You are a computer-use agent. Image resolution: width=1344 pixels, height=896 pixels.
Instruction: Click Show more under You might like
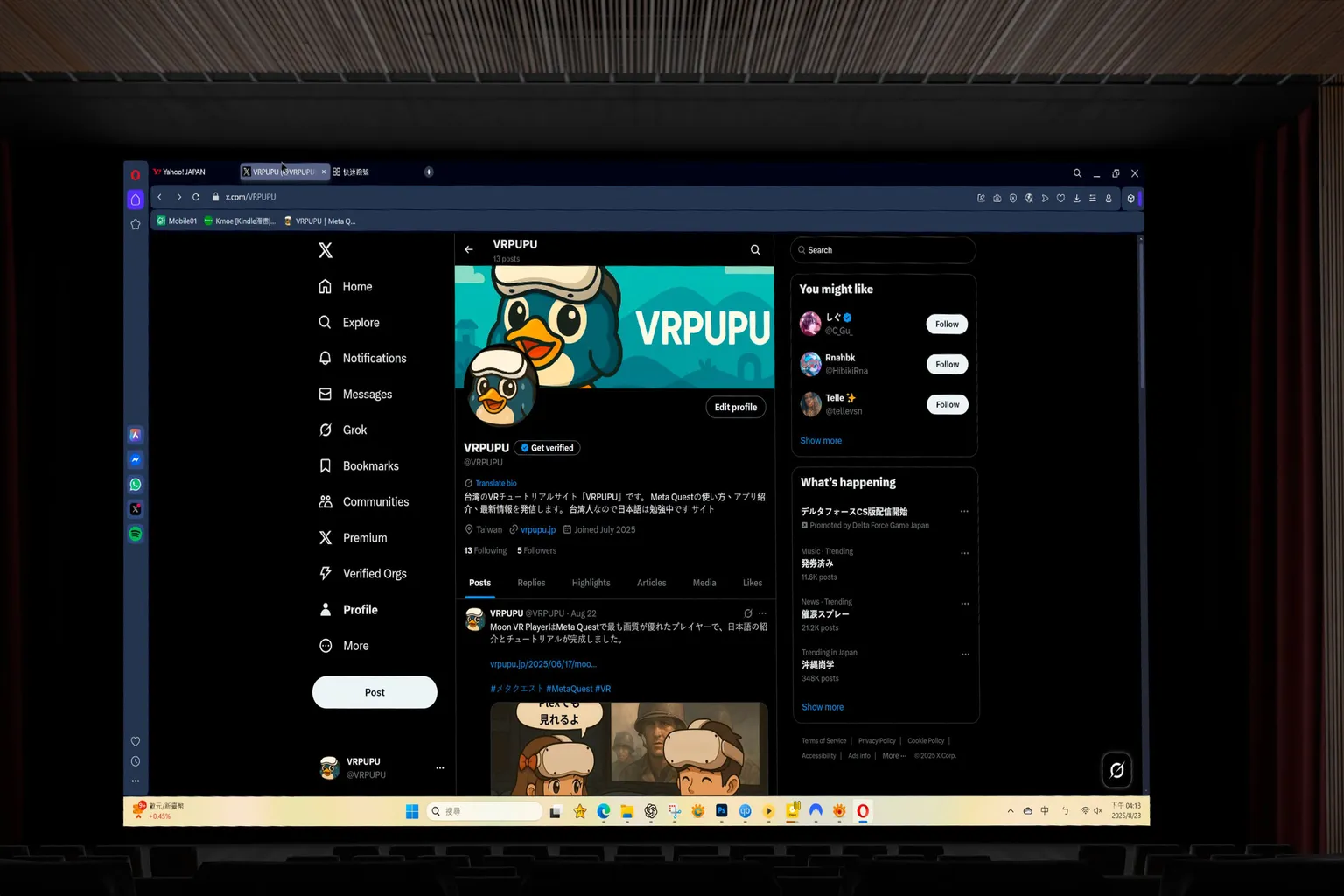(x=821, y=441)
